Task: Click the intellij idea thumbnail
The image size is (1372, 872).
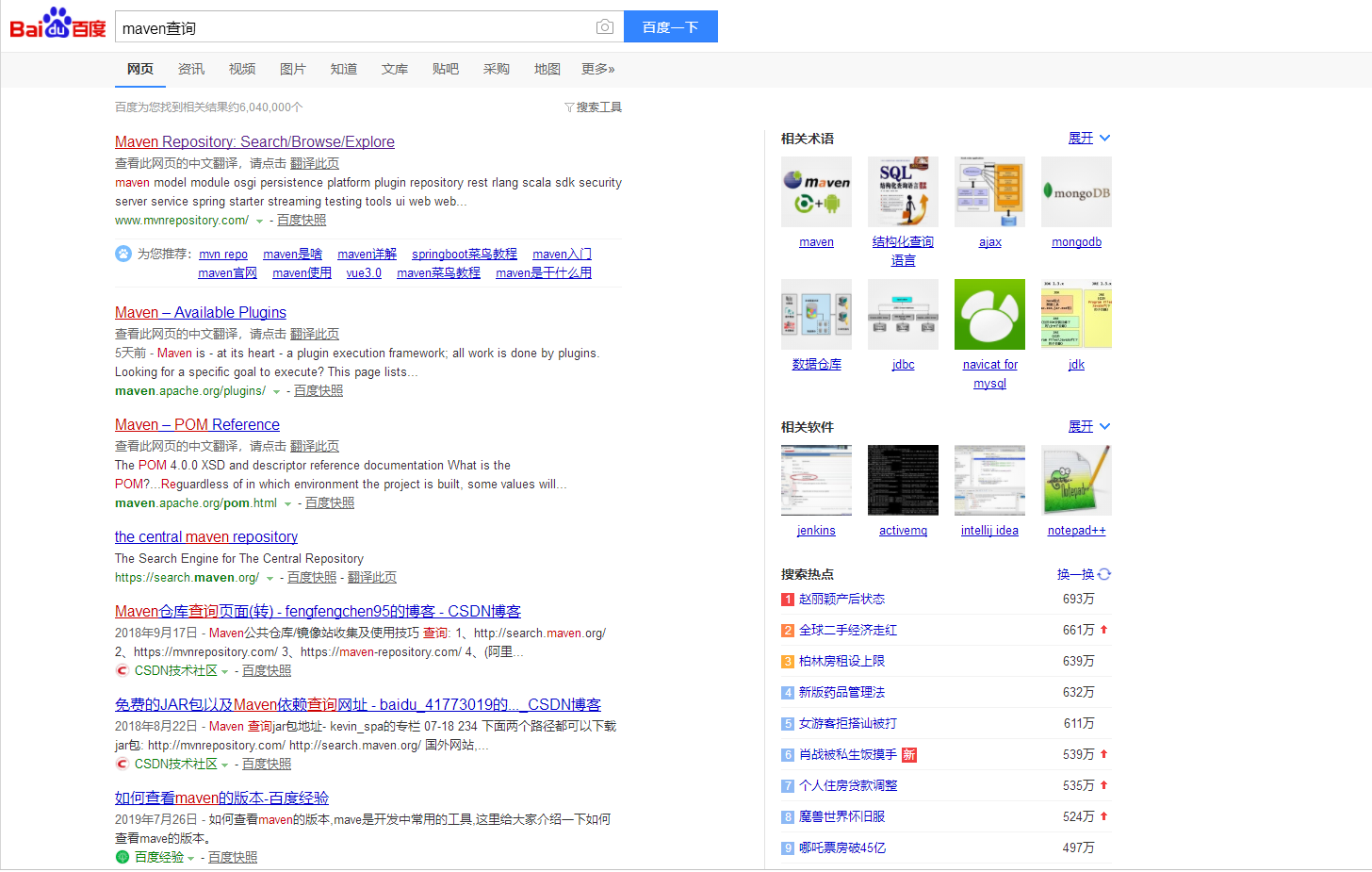Action: 989,480
